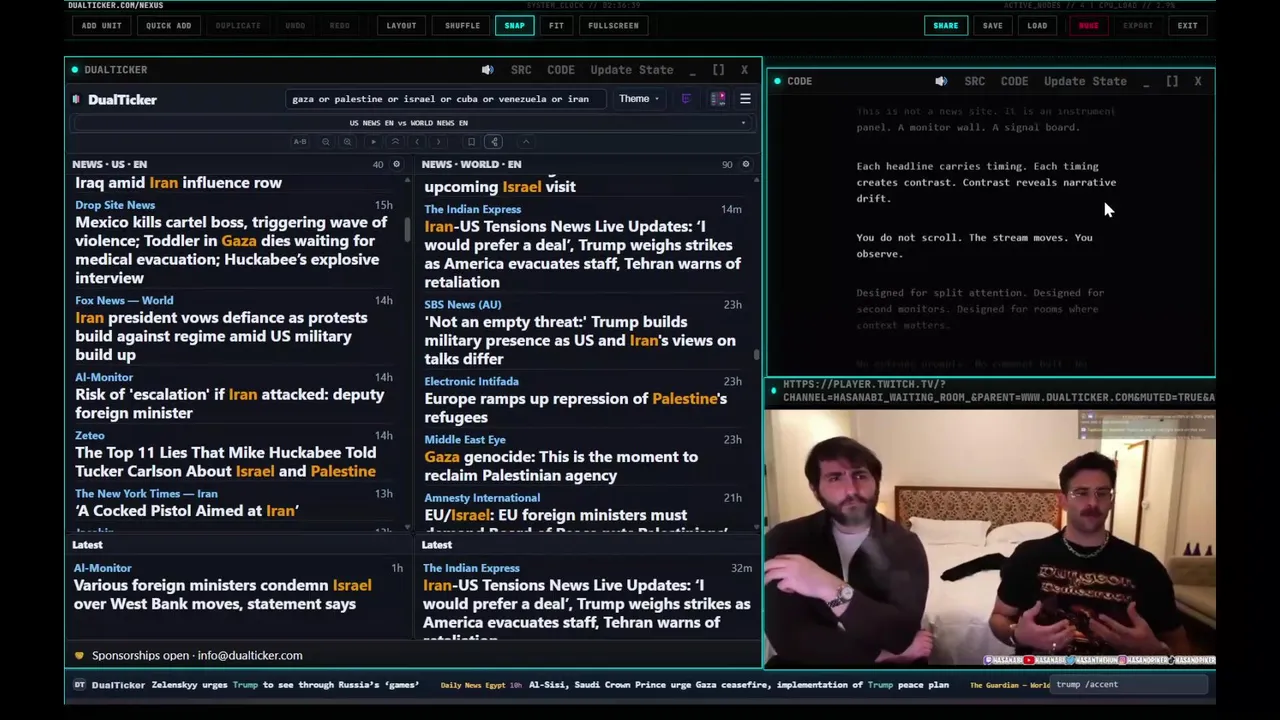Zoom in the ticker text
Screen dimensions: 1280x720
point(347,142)
